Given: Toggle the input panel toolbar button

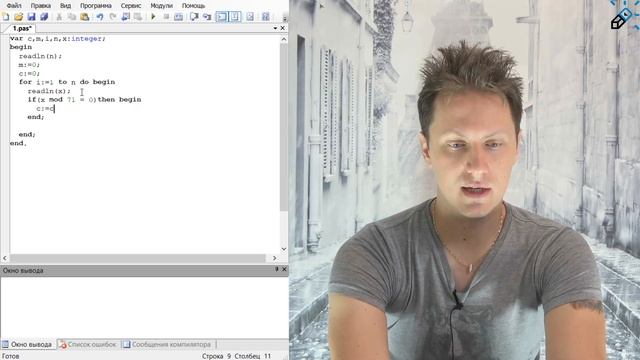Looking at the screenshot, I should (x=235, y=17).
